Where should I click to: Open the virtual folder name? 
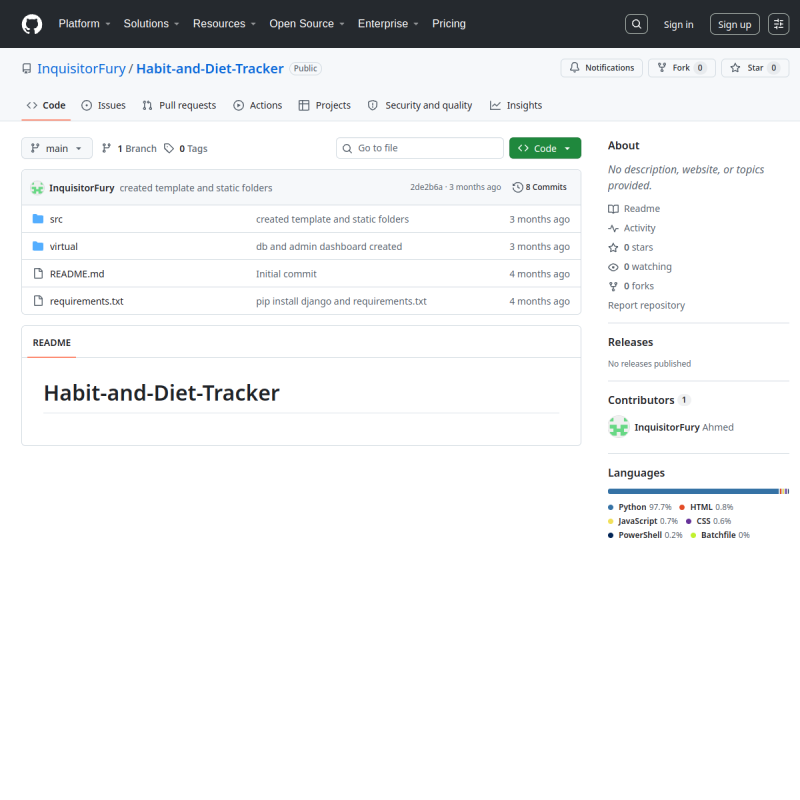(64, 247)
